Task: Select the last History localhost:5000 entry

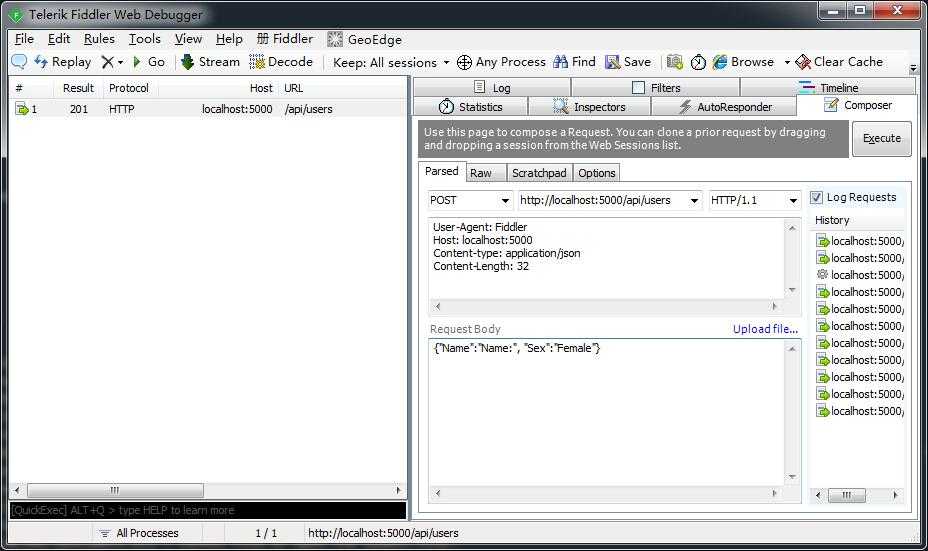Action: pyautogui.click(x=860, y=411)
